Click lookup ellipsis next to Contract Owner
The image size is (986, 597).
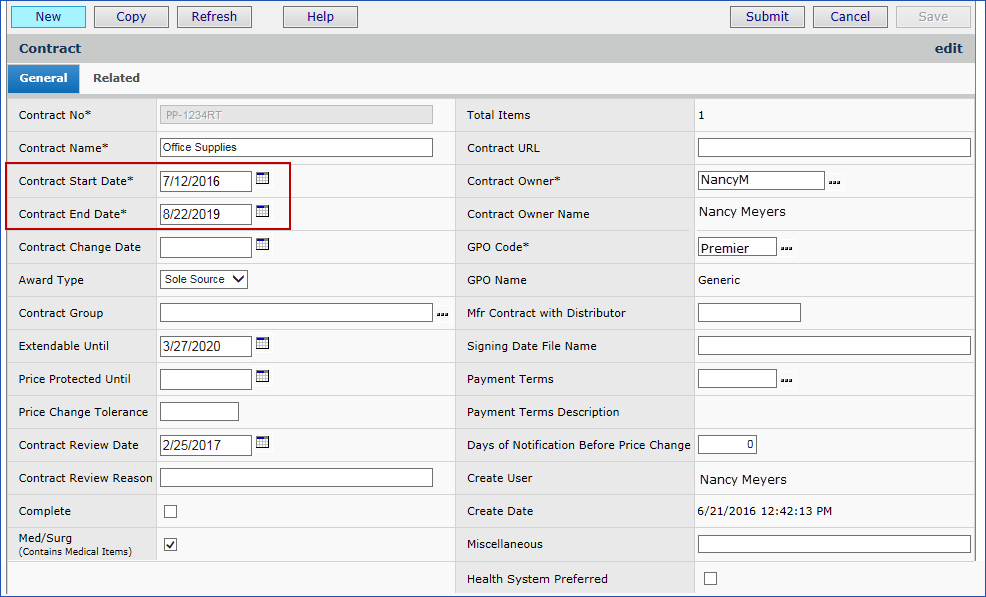[x=834, y=182]
